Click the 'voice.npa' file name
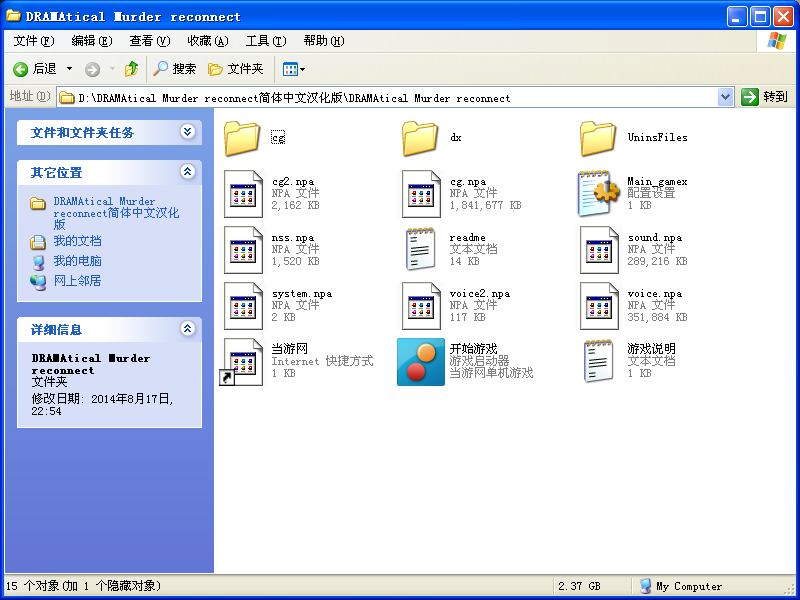 coord(655,294)
